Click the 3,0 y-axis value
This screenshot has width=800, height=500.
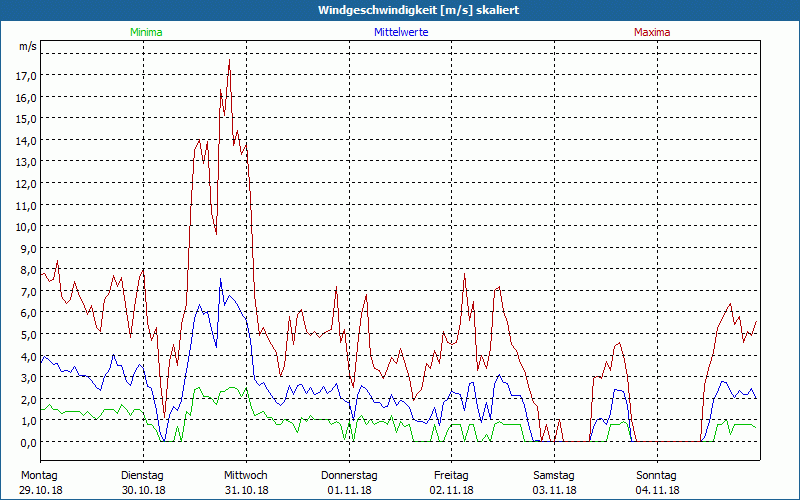point(29,378)
